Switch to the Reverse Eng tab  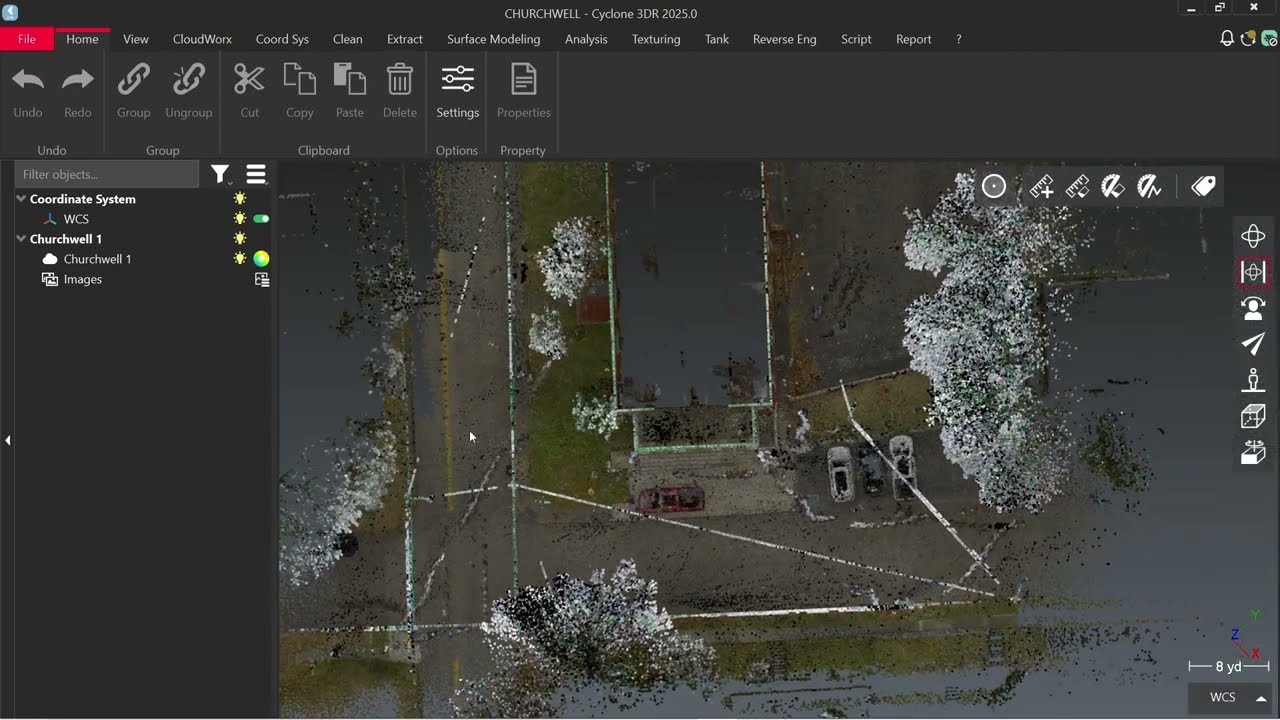pyautogui.click(x=785, y=39)
